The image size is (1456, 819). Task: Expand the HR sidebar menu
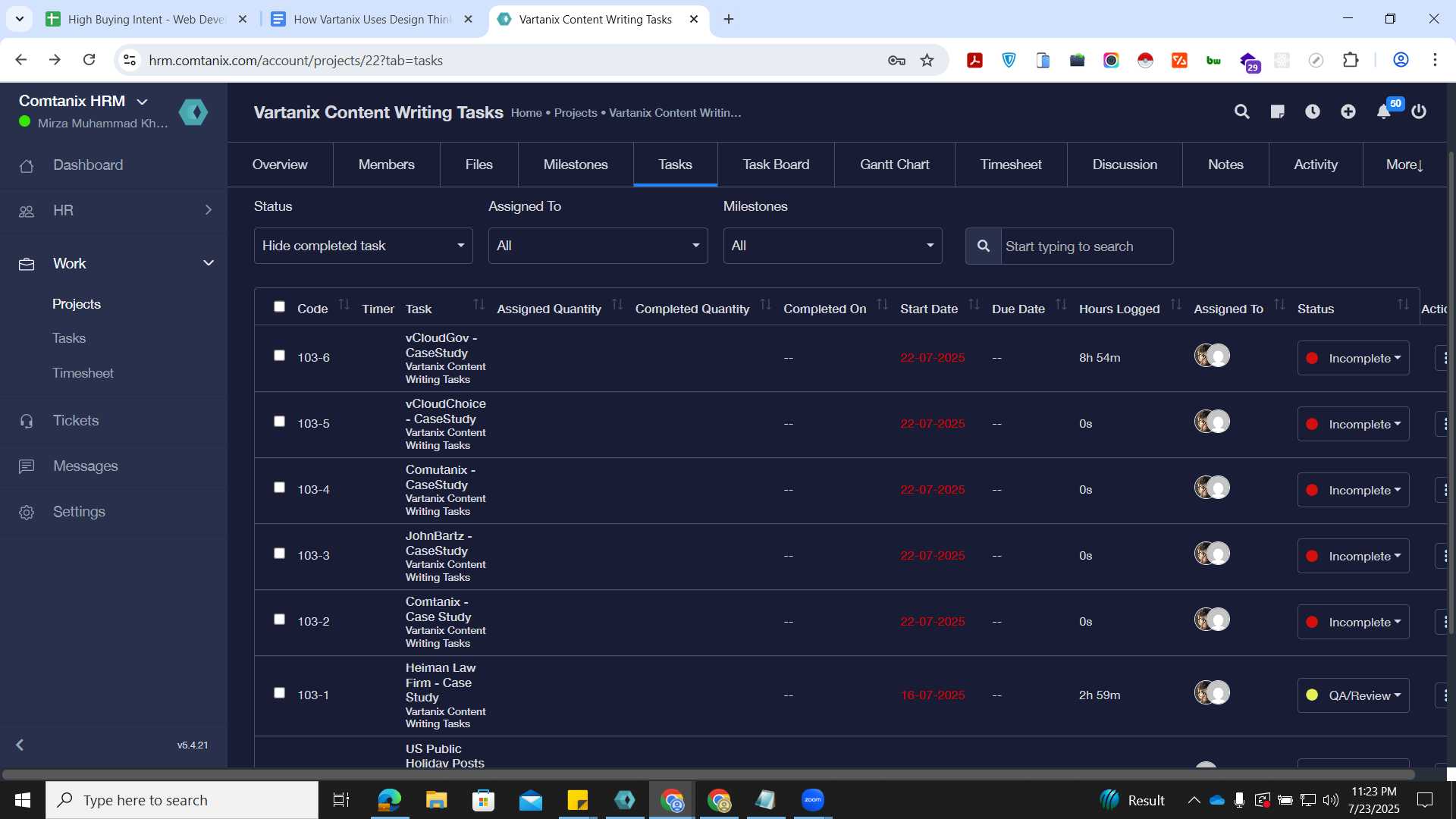point(114,210)
